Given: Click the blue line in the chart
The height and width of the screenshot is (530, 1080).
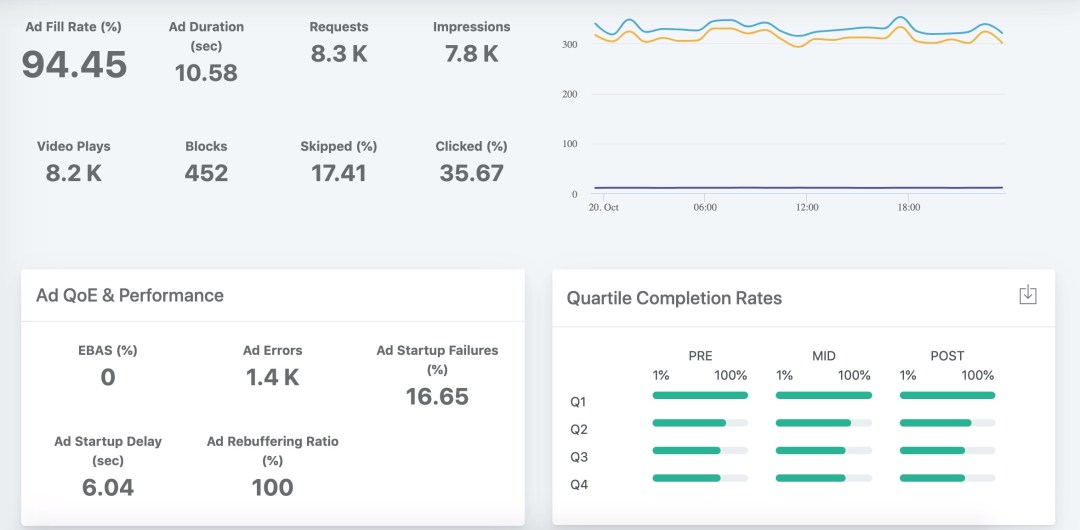Looking at the screenshot, I should coord(799,35).
